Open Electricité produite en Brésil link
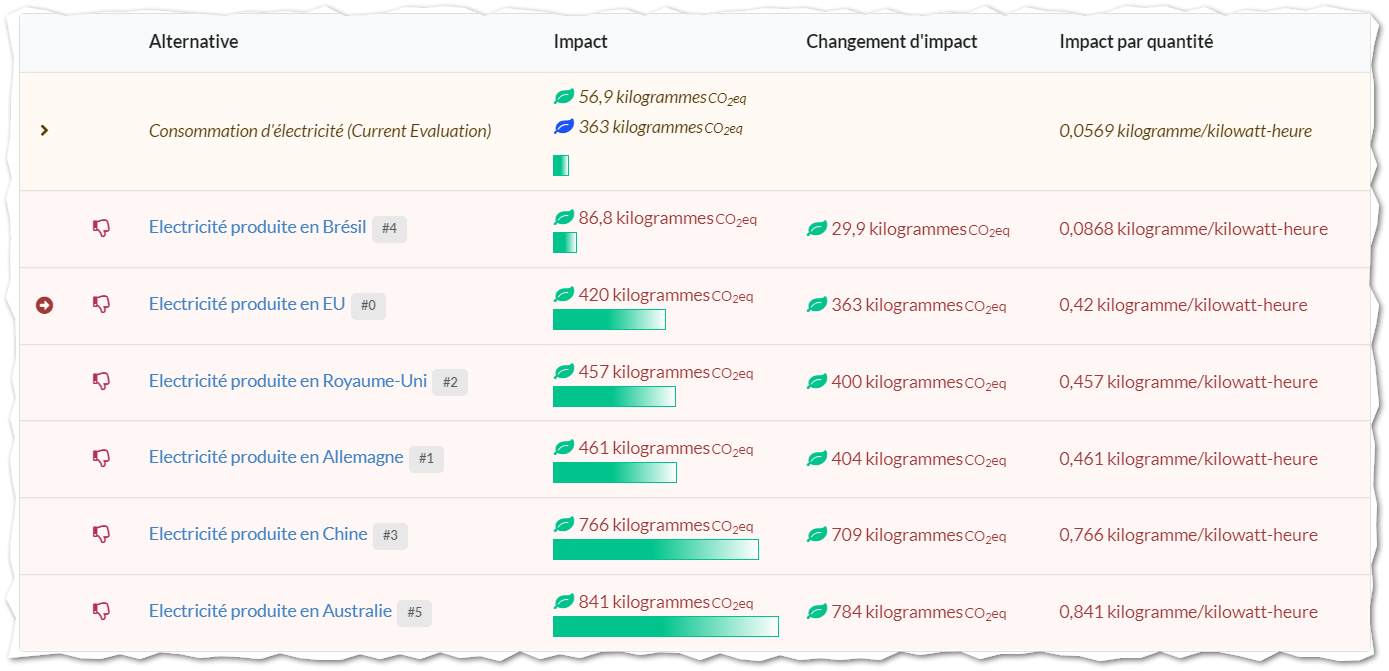 pos(258,227)
